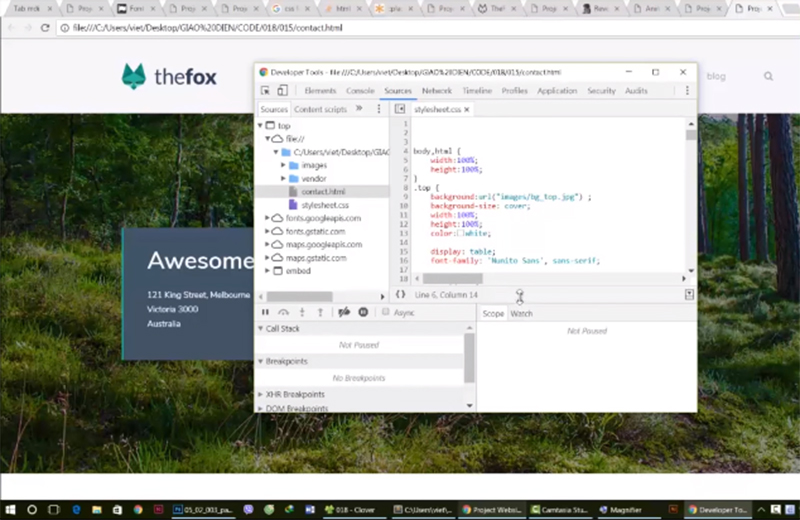Toggle pause on exceptions button
The height and width of the screenshot is (520, 800).
[363, 312]
